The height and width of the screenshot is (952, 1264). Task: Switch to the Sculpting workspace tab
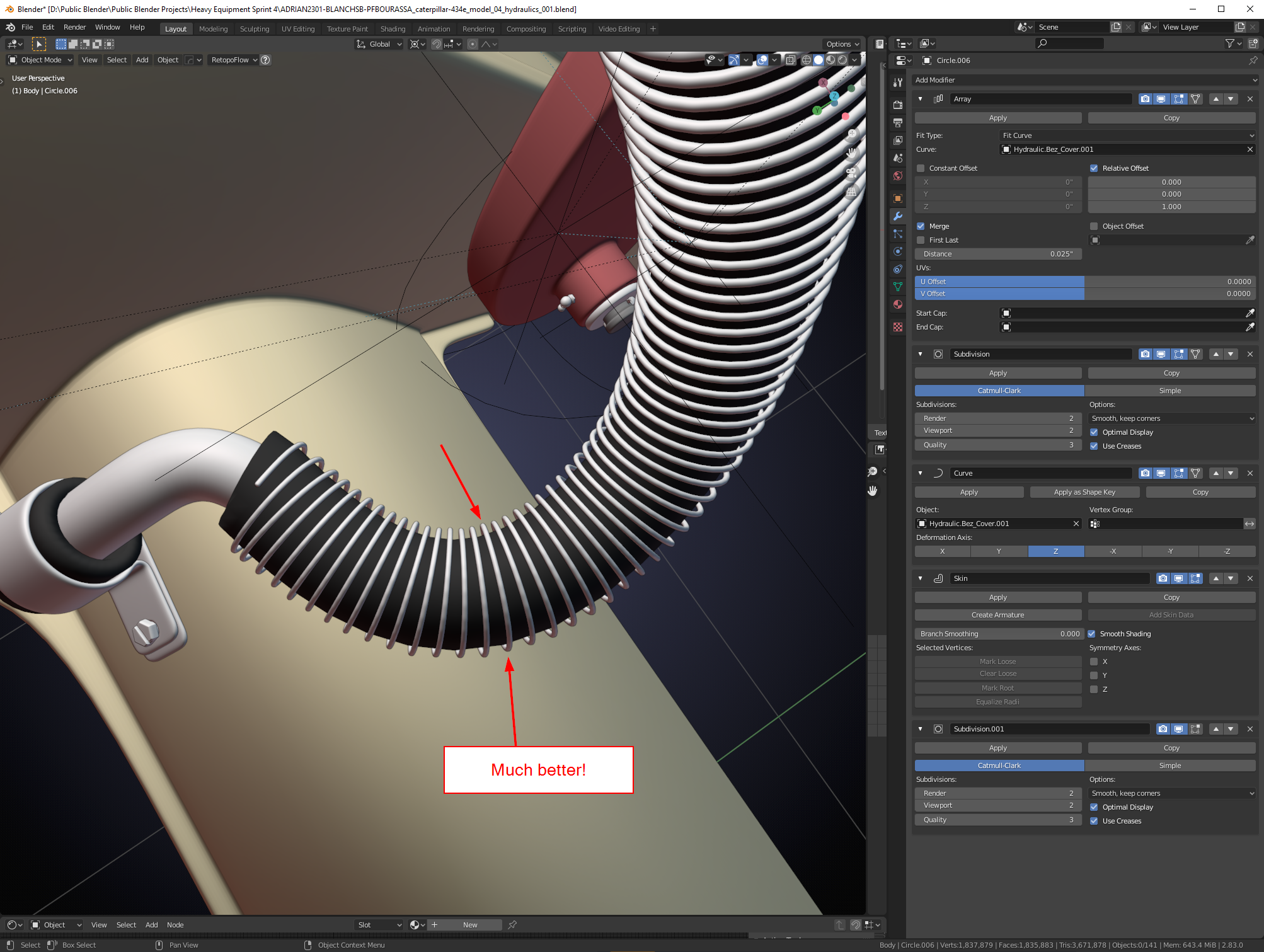coord(254,29)
